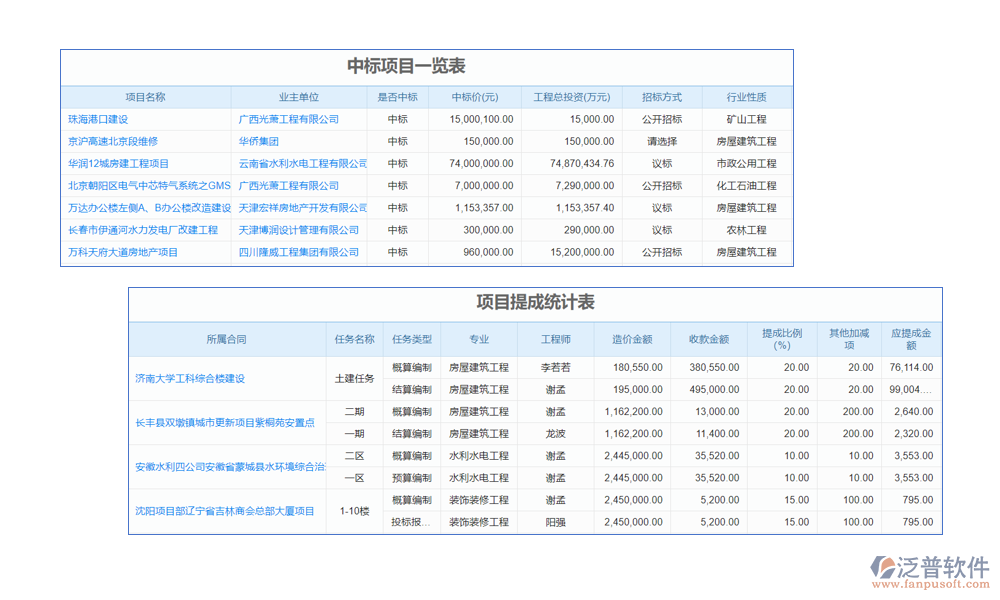
Task: Open the 京沪高速北京段维修 project link
Action: pyautogui.click(x=113, y=141)
